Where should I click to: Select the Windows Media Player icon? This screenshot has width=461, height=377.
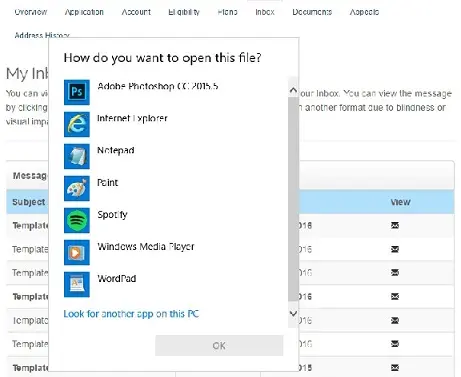[77, 252]
